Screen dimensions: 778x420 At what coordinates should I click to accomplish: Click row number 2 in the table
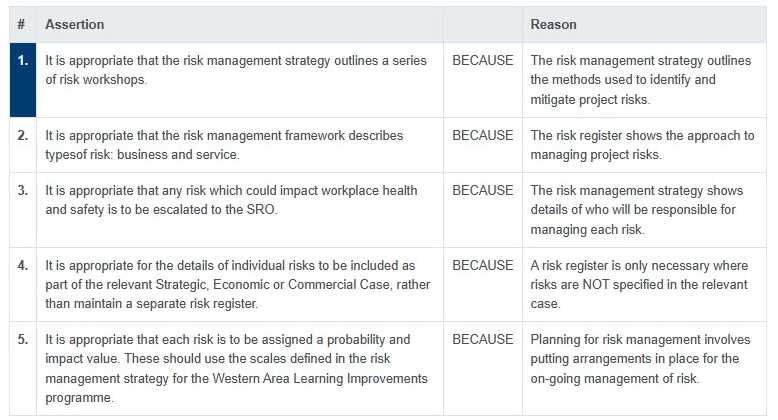[x=23, y=135]
